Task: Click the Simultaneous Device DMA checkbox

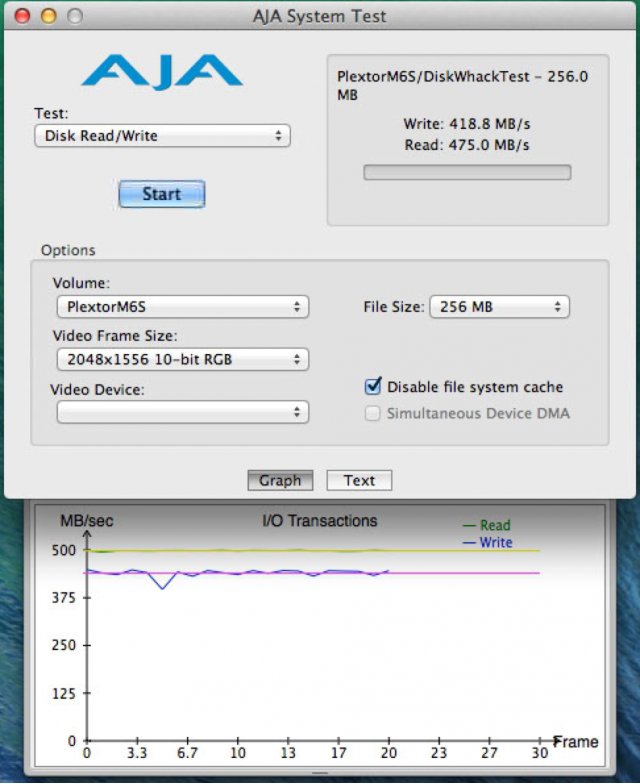Action: (x=372, y=414)
